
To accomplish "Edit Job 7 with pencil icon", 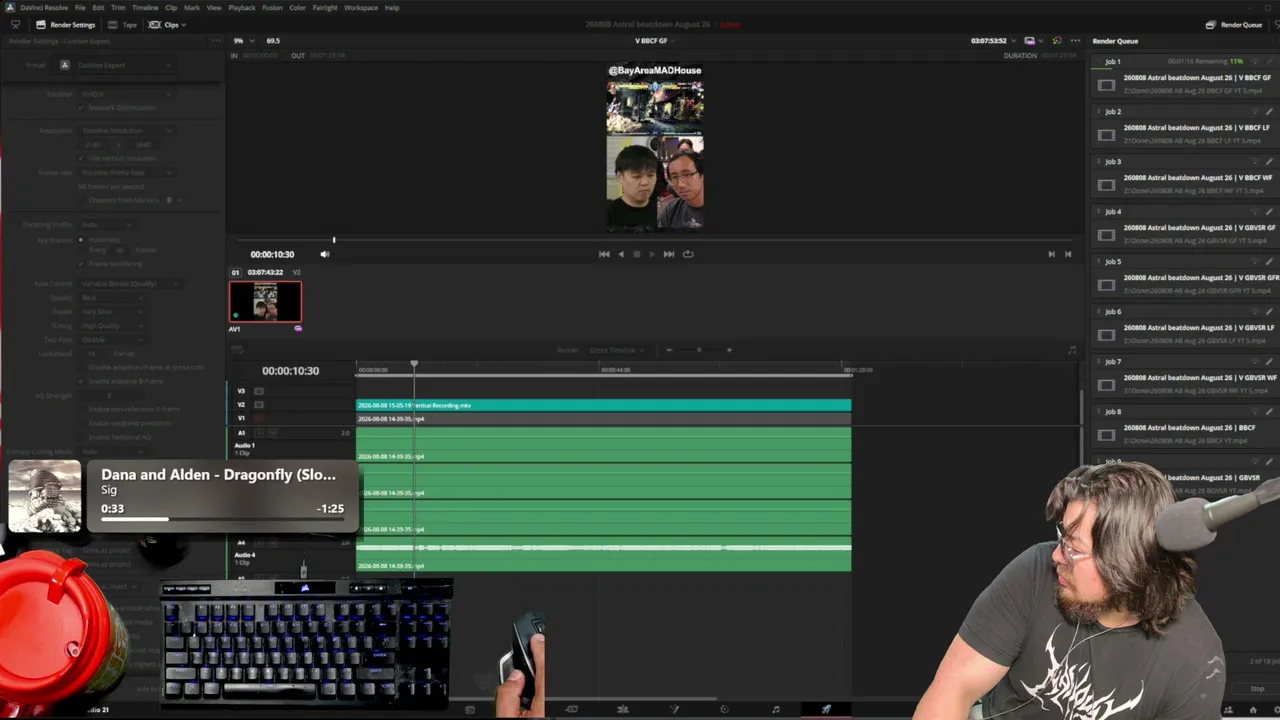I will (x=1269, y=362).
